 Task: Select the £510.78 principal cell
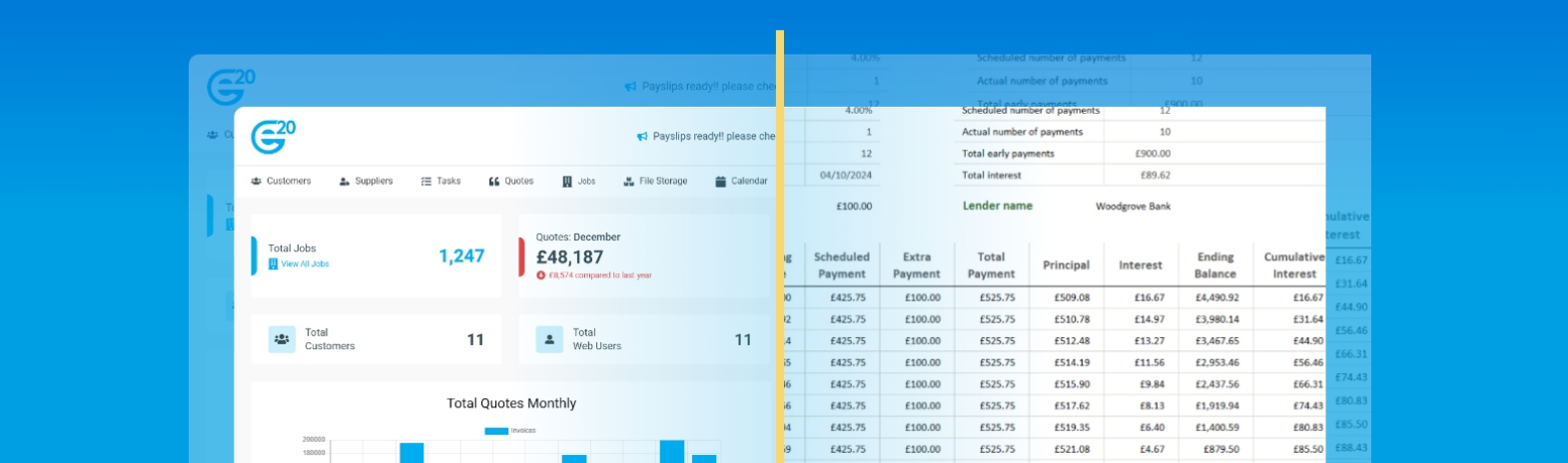(1072, 319)
